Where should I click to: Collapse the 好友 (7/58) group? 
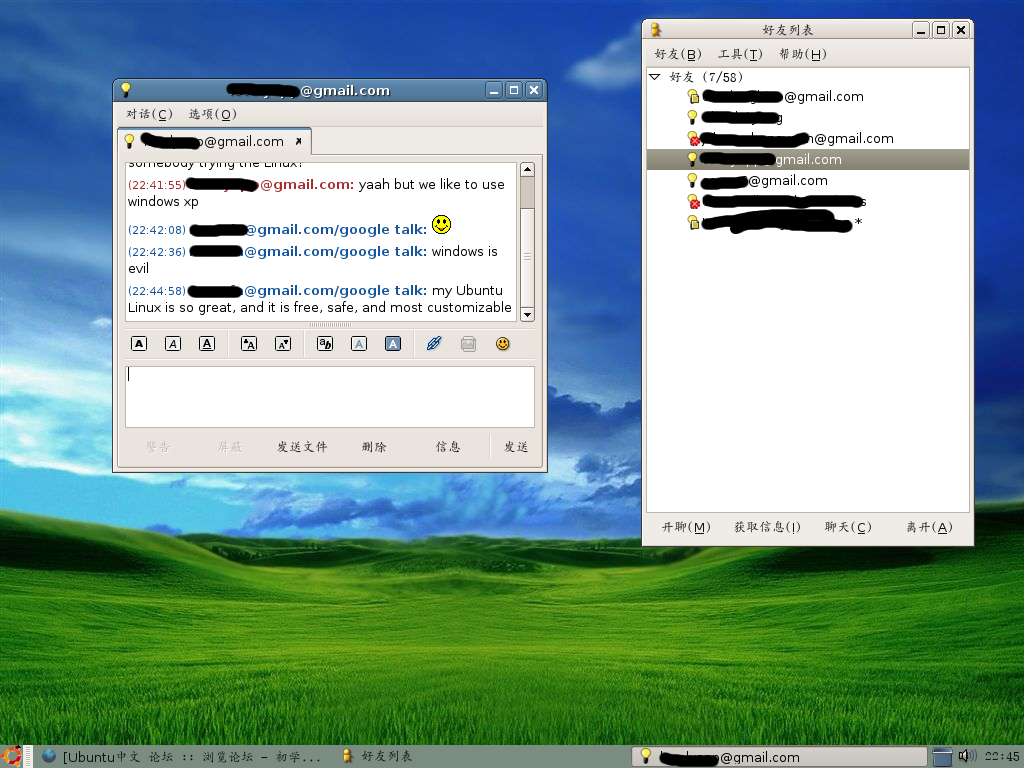[x=655, y=77]
